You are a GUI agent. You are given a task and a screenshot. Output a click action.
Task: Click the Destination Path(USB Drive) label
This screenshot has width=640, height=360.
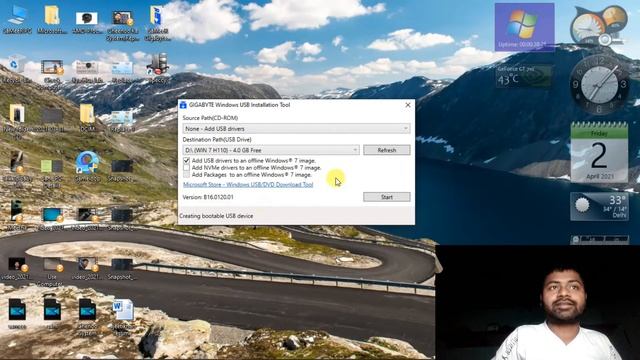(217, 140)
